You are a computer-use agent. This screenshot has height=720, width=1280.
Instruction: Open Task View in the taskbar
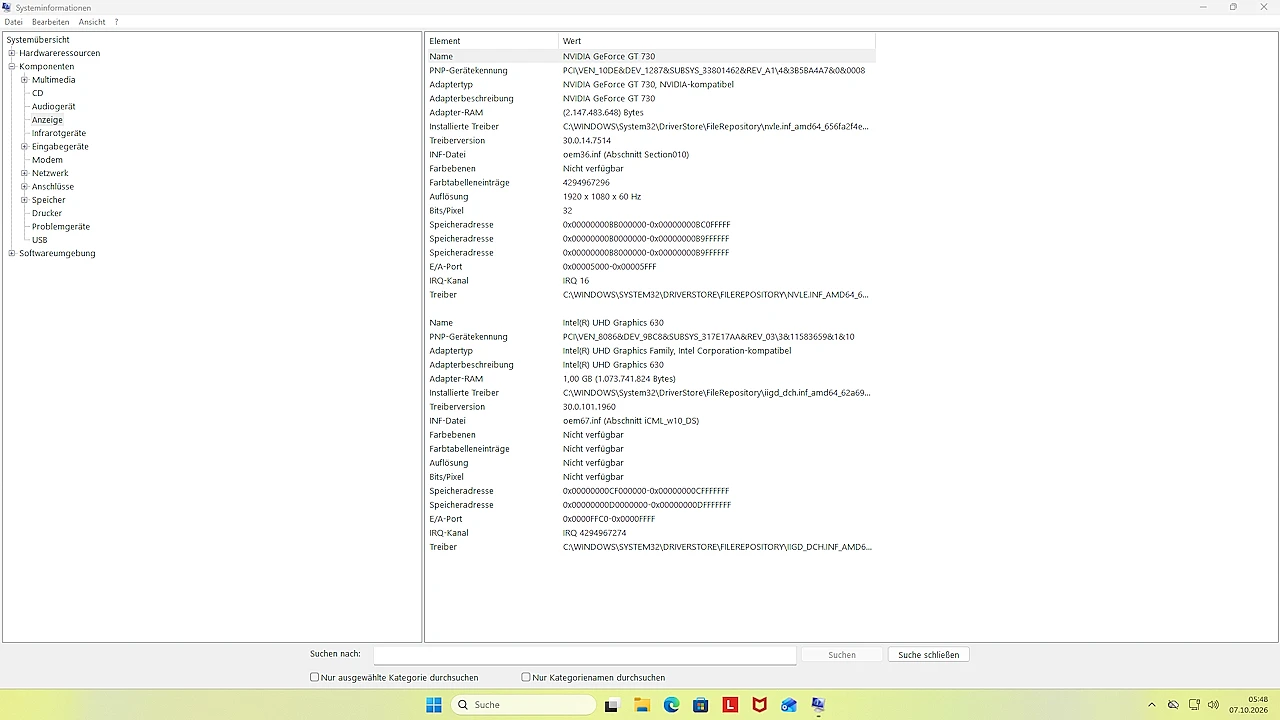pyautogui.click(x=612, y=705)
